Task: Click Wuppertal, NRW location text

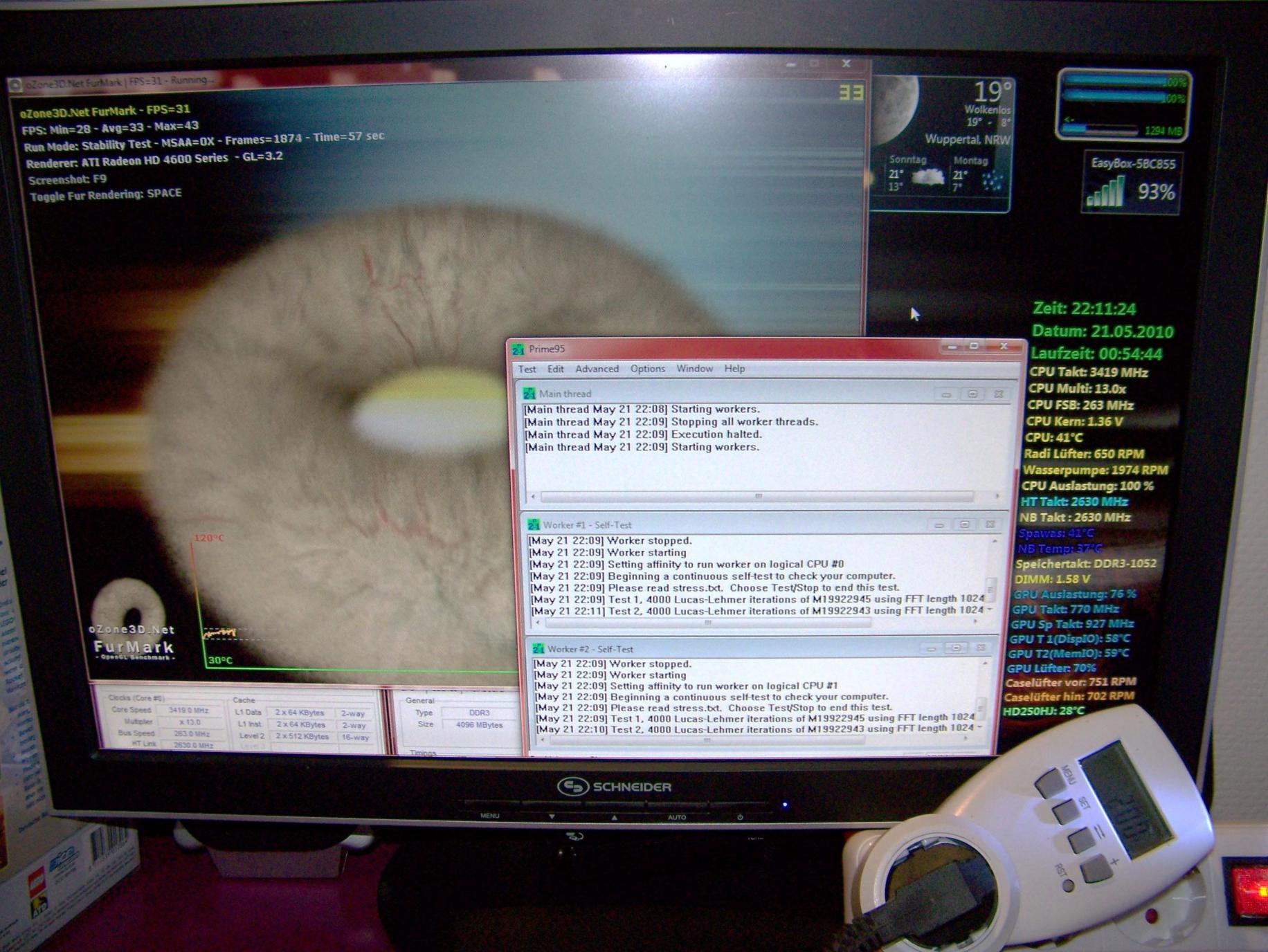Action: (968, 140)
